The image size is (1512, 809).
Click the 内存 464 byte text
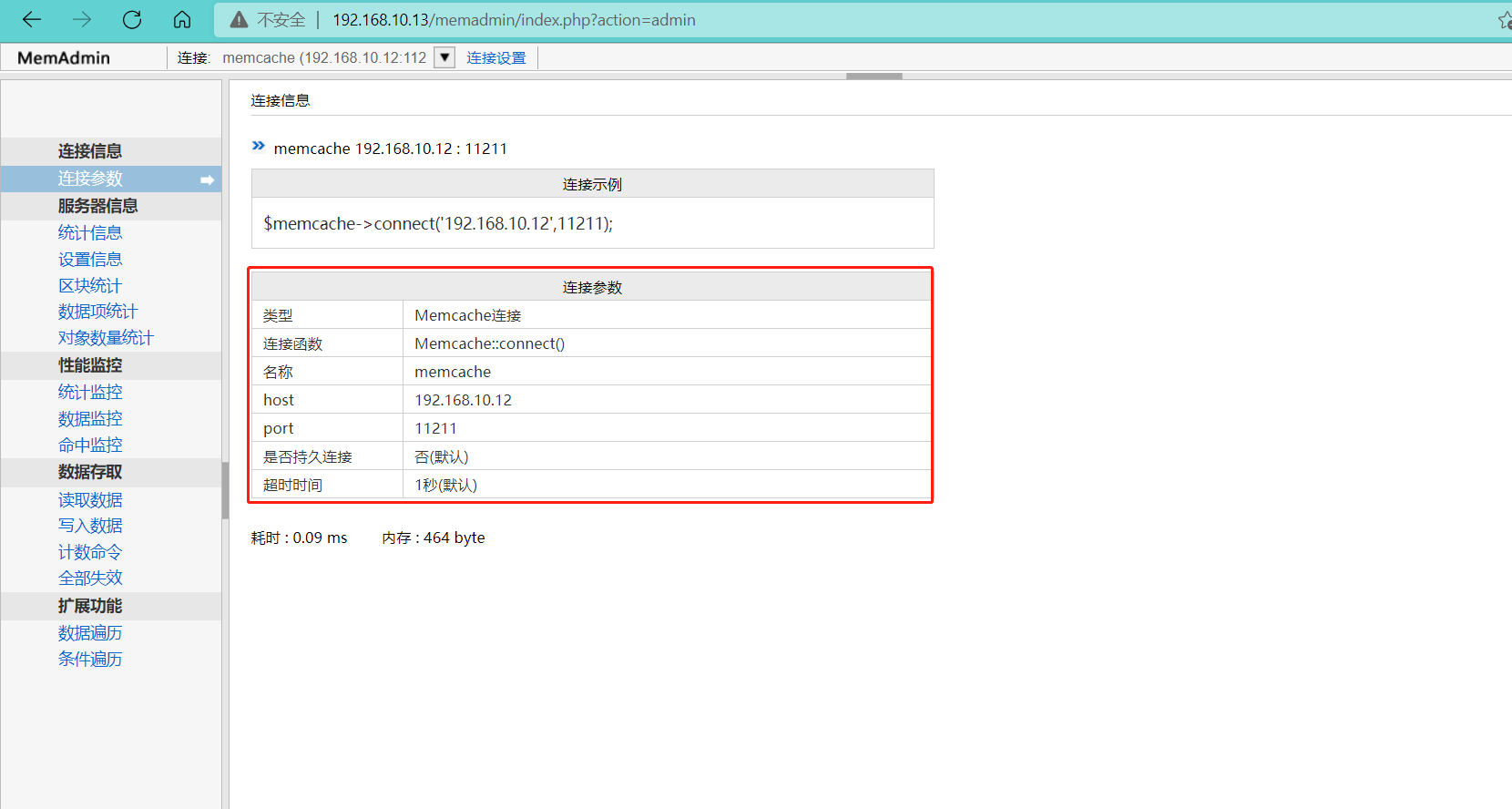pos(434,538)
